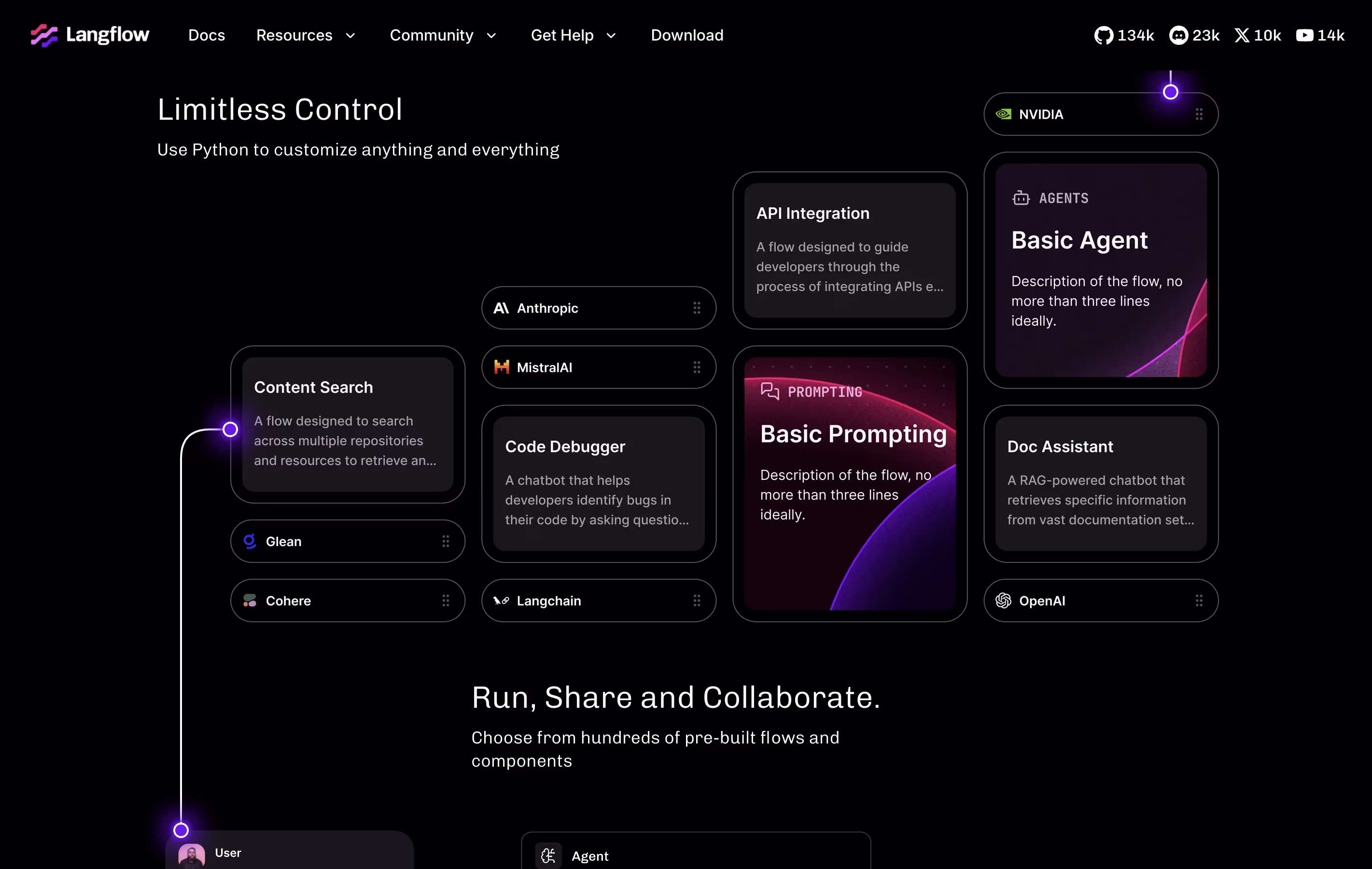The image size is (1372, 869).
Task: Click the Langchain drag handle dots
Action: coord(697,601)
